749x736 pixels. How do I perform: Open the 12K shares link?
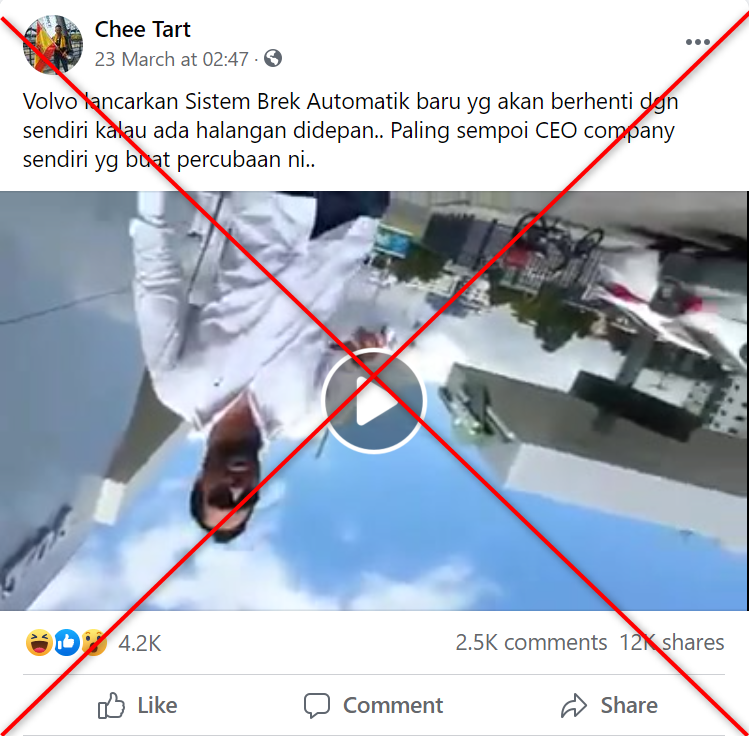(x=672, y=642)
